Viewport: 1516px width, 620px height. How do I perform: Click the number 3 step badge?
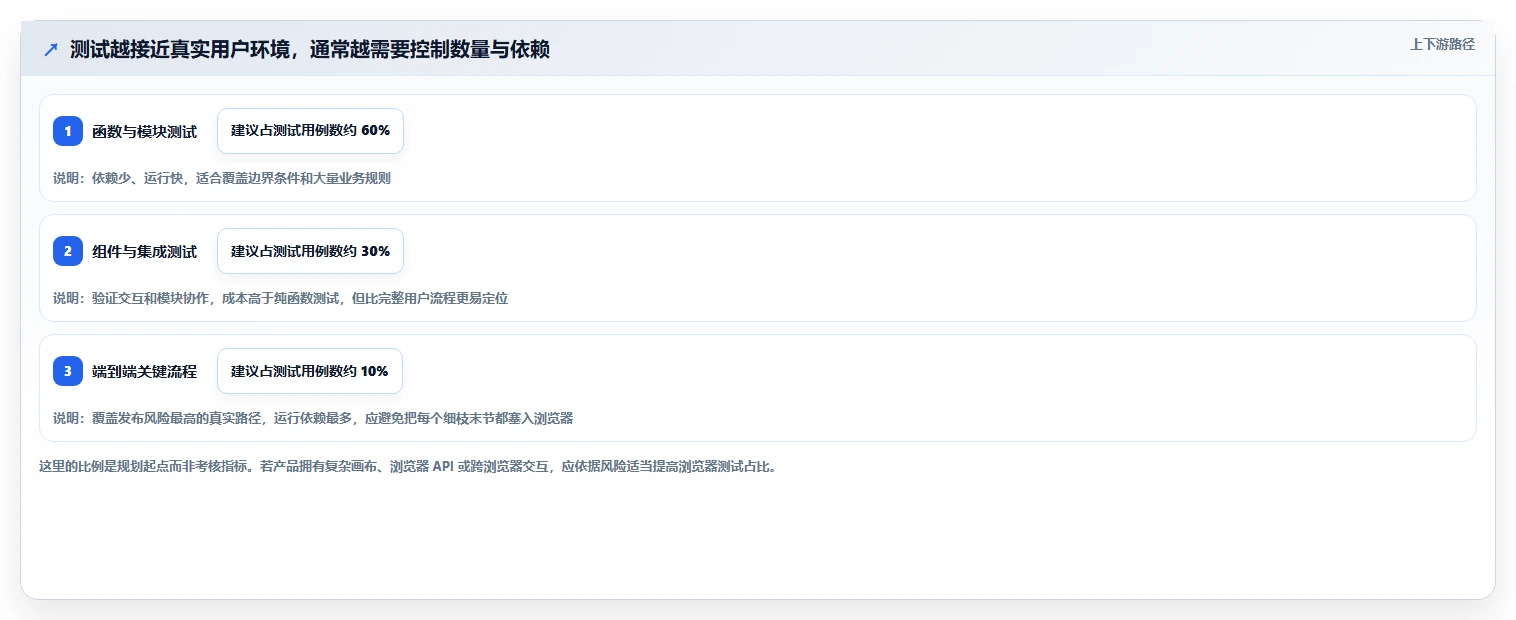[x=68, y=371]
